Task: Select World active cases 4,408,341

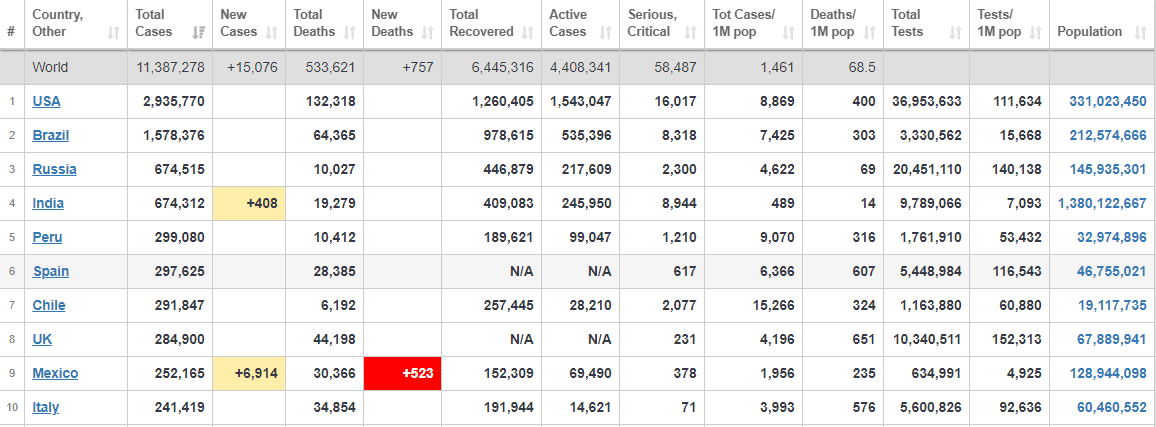Action: click(580, 67)
